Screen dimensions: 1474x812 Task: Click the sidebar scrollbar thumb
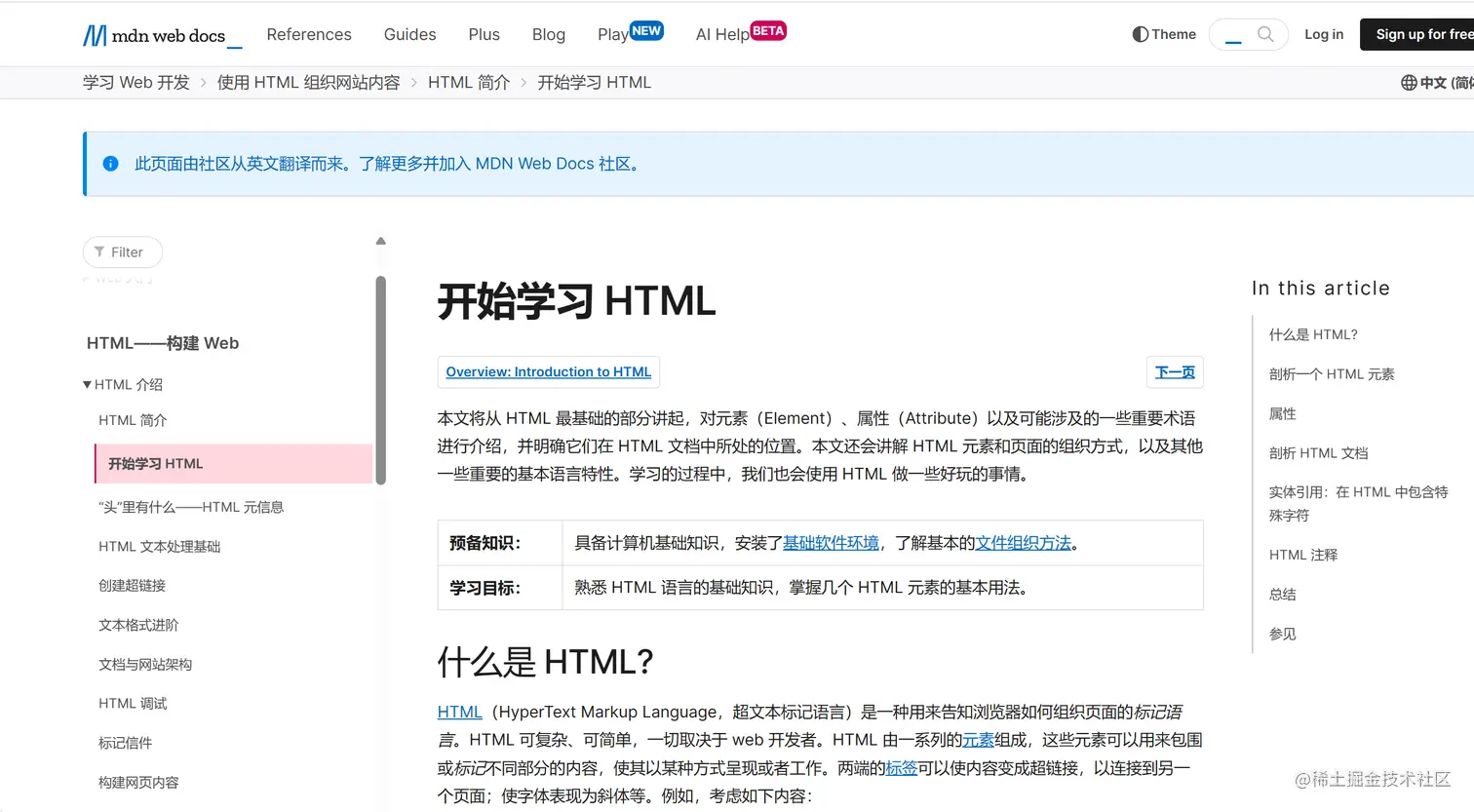(381, 380)
